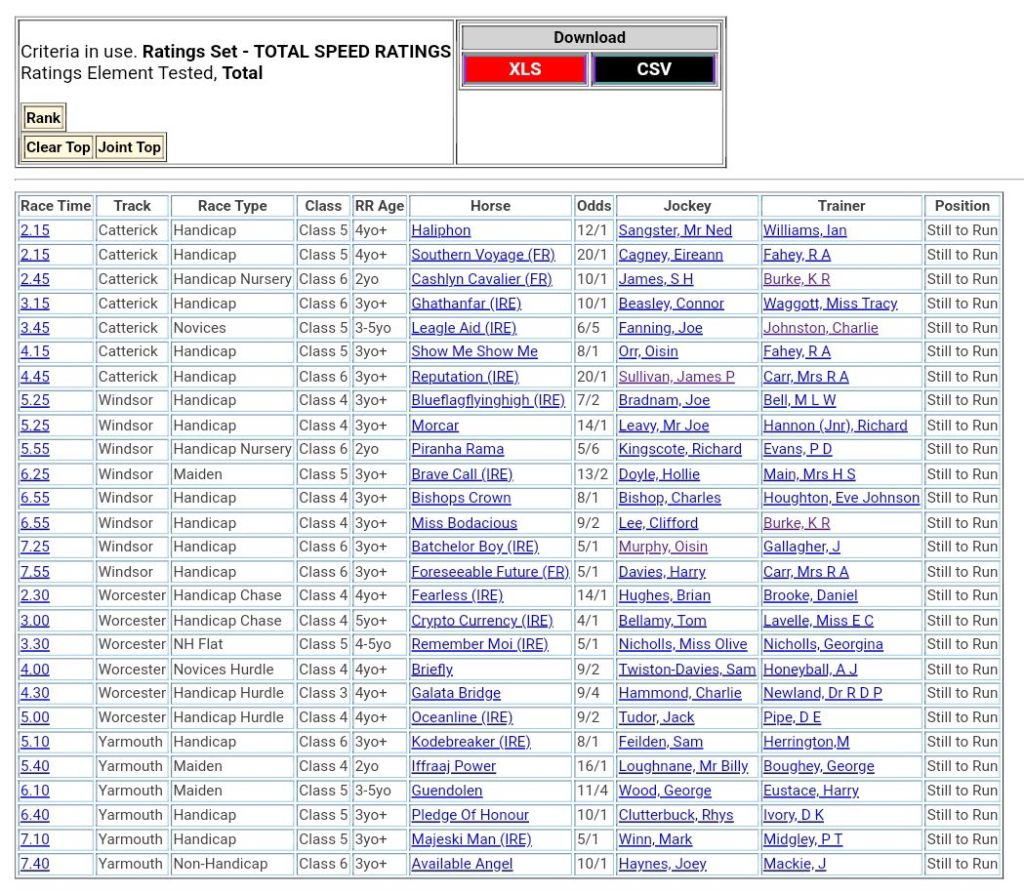Viewport: 1024px width, 894px height.
Task: Open the Piranha Rama horse link
Action: coord(457,449)
